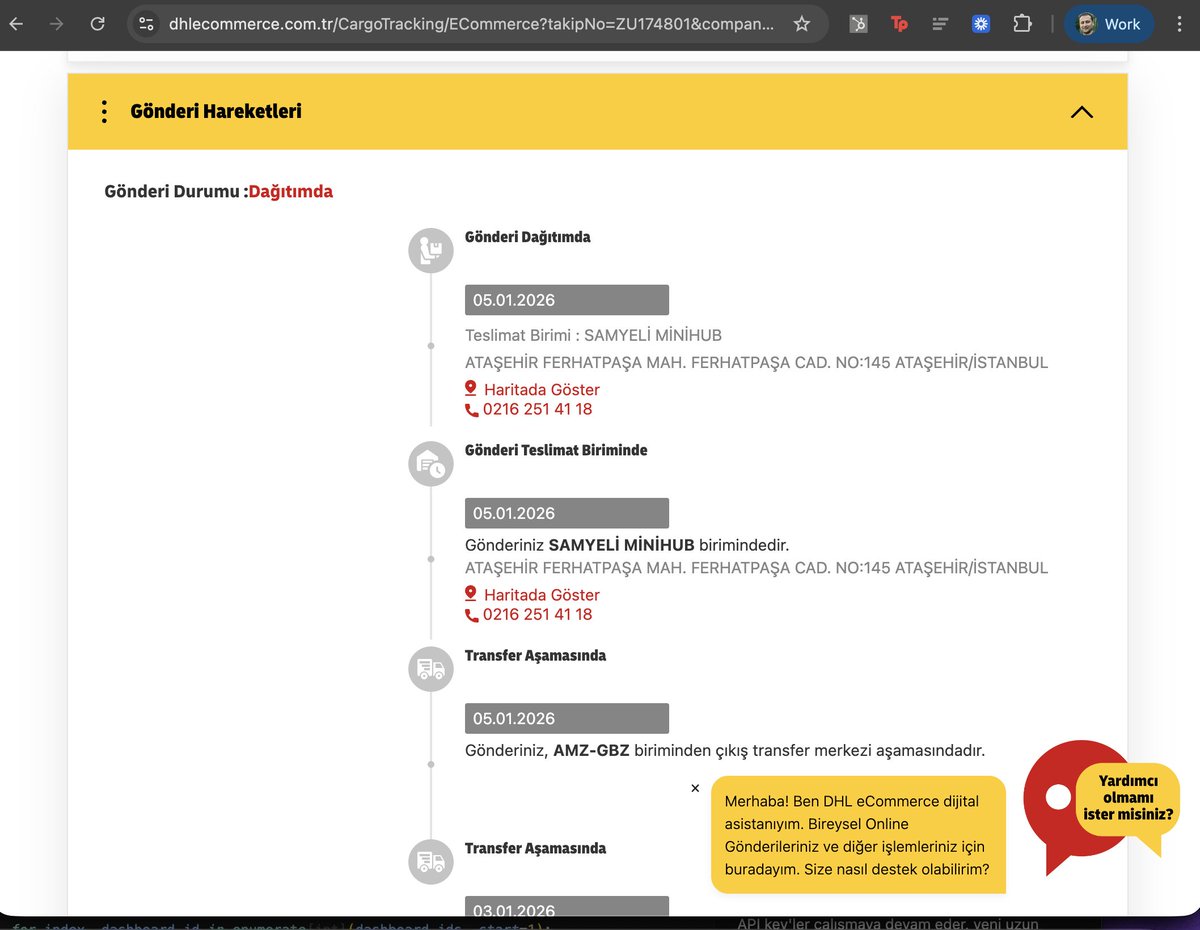
Task: Open Chrome's three-dot settings menu
Action: tap(1180, 23)
